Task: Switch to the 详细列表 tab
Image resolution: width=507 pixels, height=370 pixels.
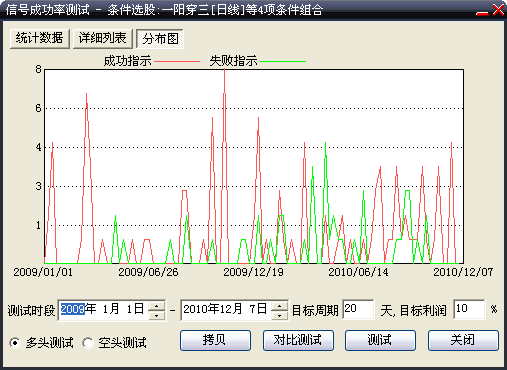Action: (x=103, y=39)
